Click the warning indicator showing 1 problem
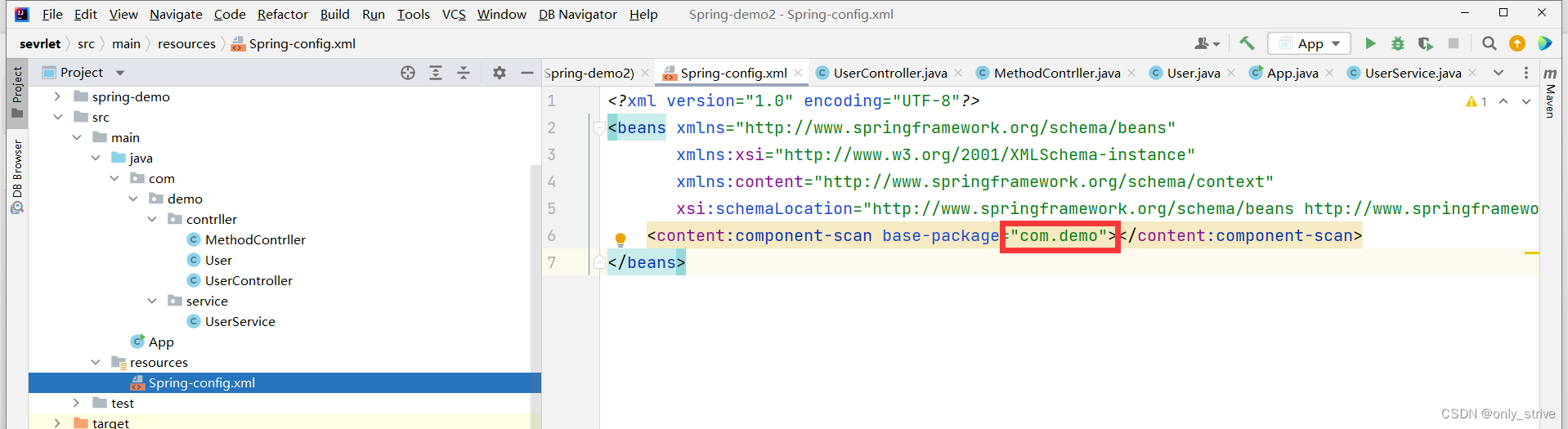1568x429 pixels. (1476, 101)
